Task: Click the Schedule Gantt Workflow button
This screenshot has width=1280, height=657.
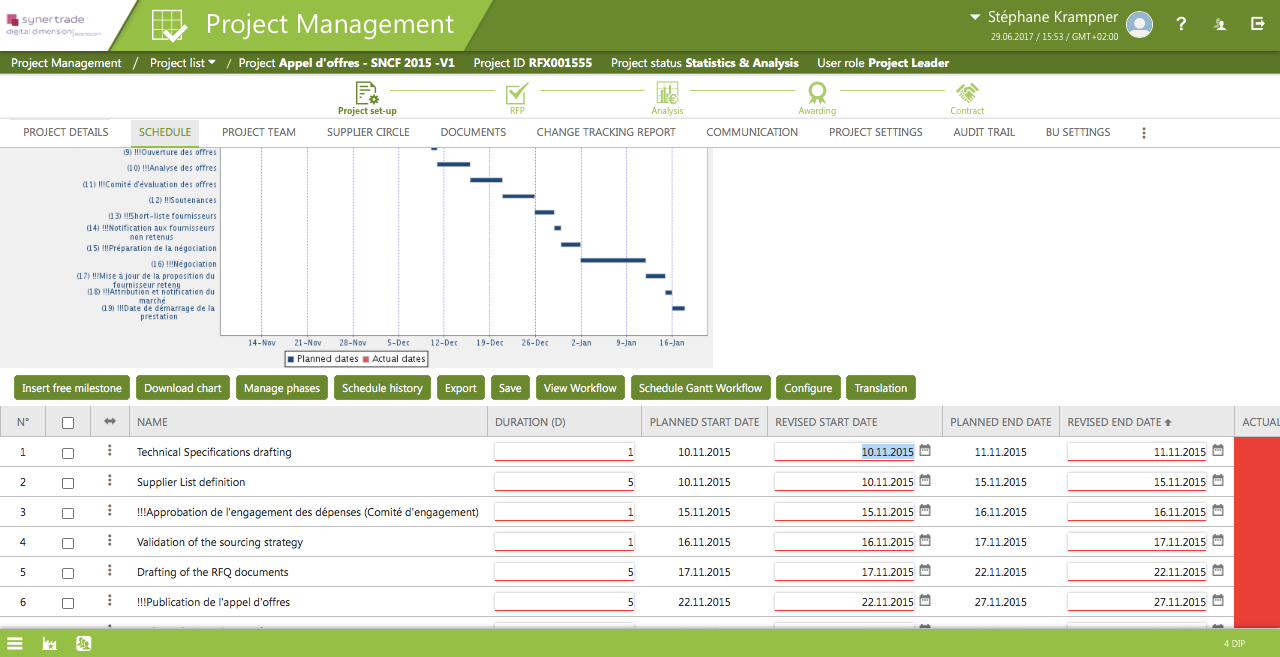Action: 700,387
